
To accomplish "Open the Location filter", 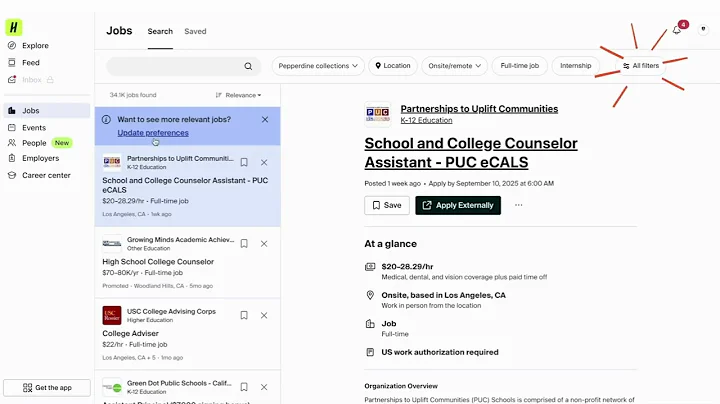I will click(393, 66).
